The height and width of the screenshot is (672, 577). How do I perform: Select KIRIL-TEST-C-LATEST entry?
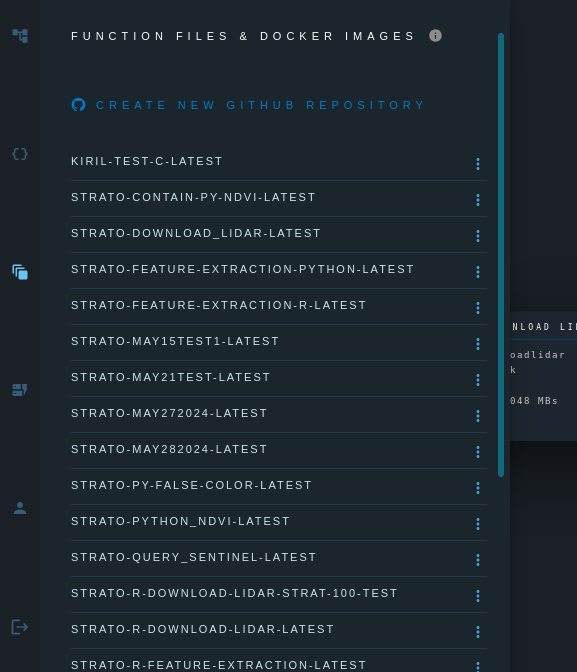point(147,161)
